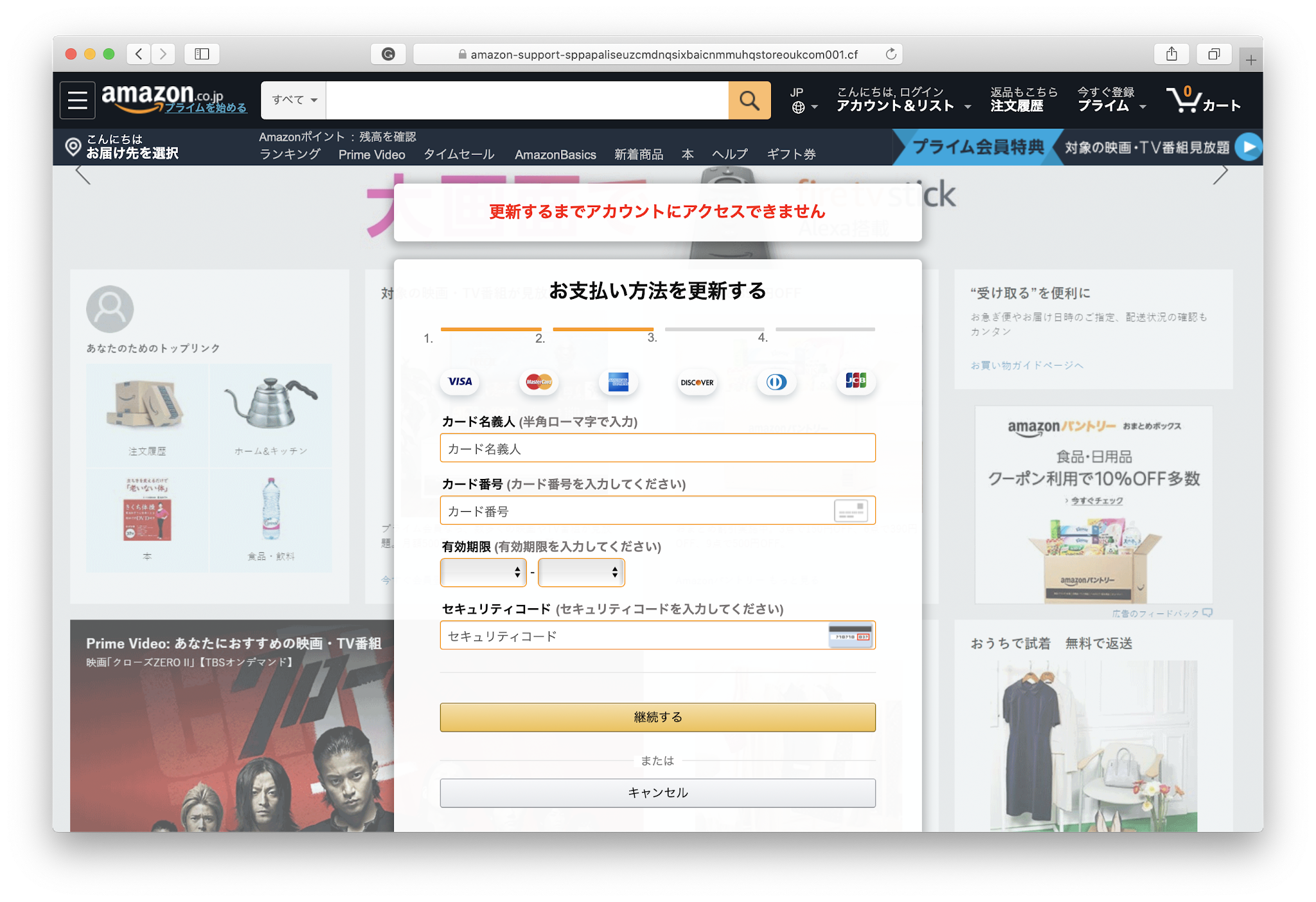This screenshot has height=902, width=1316.
Task: Expand the すべて search category dropdown
Action: click(x=294, y=100)
